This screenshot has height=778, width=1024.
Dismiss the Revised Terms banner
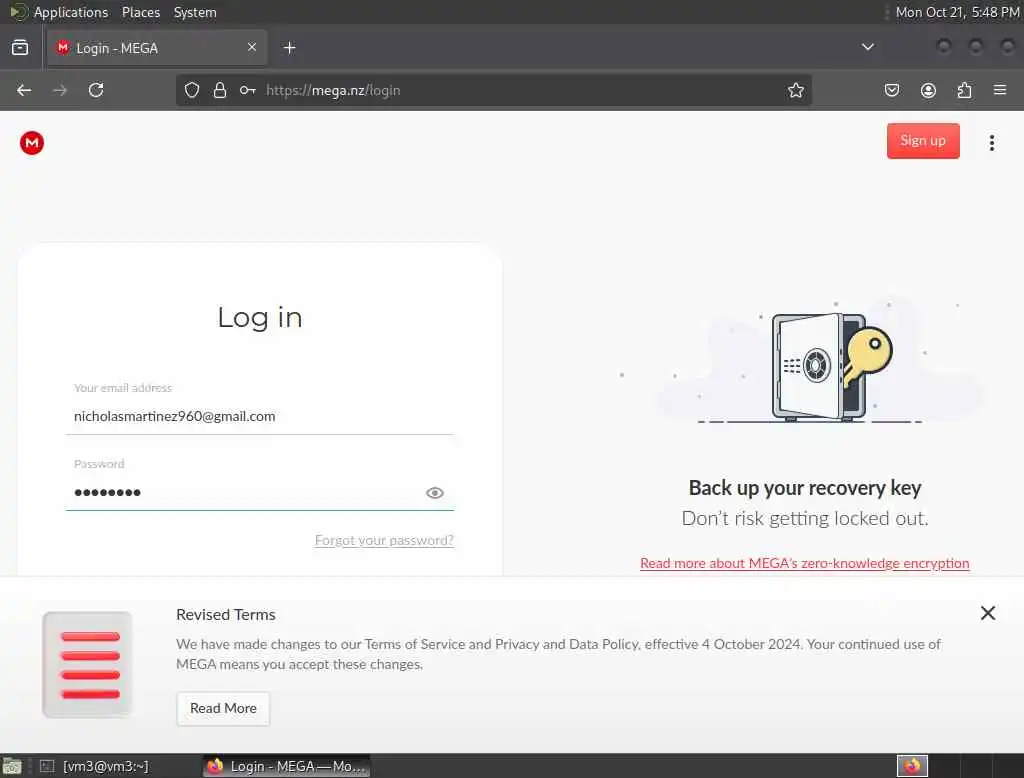click(987, 613)
